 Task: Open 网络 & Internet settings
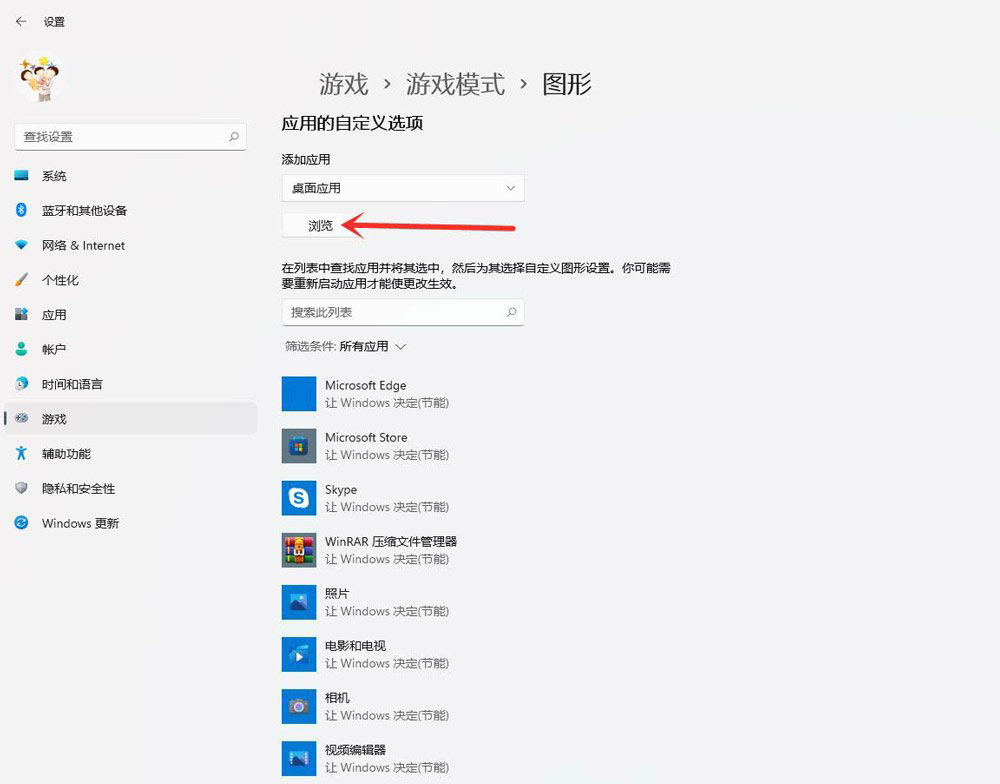coord(130,245)
